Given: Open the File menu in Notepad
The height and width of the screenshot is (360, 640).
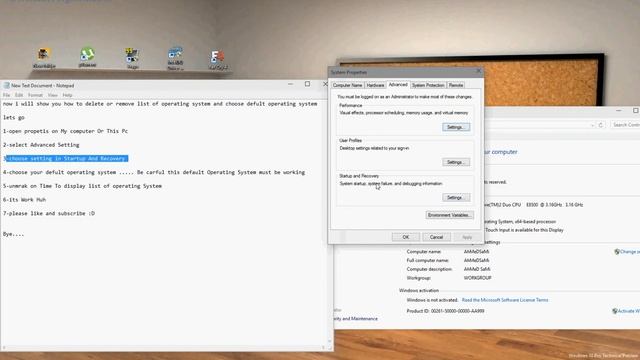Looking at the screenshot, I should tap(7, 95).
